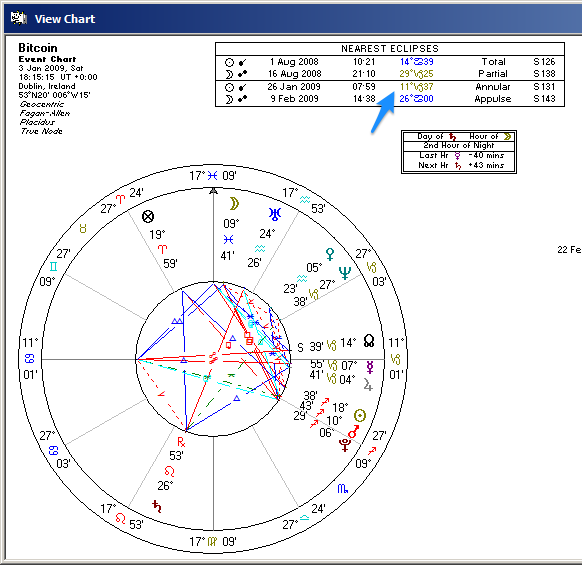Click the 2nd Hour of Night text
This screenshot has height=565, width=582.
(x=459, y=146)
